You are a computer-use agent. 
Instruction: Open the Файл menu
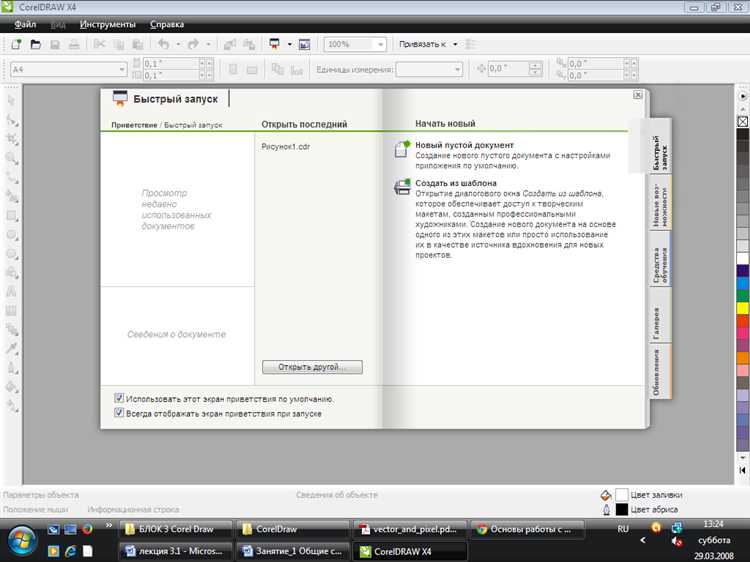click(x=25, y=24)
